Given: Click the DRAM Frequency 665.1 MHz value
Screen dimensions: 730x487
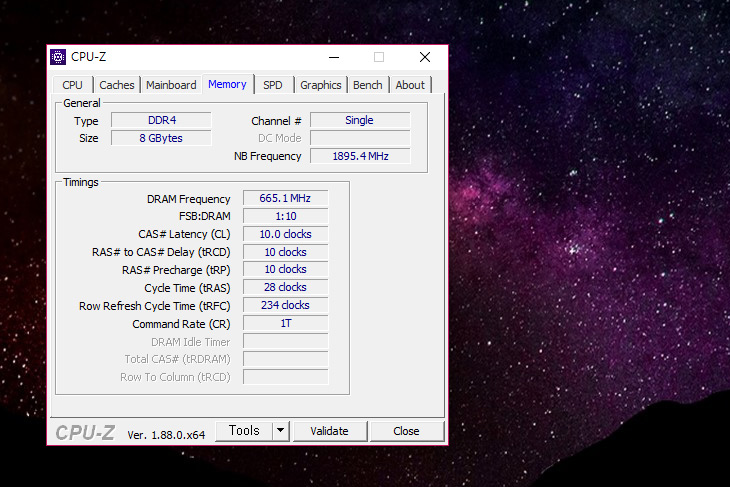Looking at the screenshot, I should [285, 198].
